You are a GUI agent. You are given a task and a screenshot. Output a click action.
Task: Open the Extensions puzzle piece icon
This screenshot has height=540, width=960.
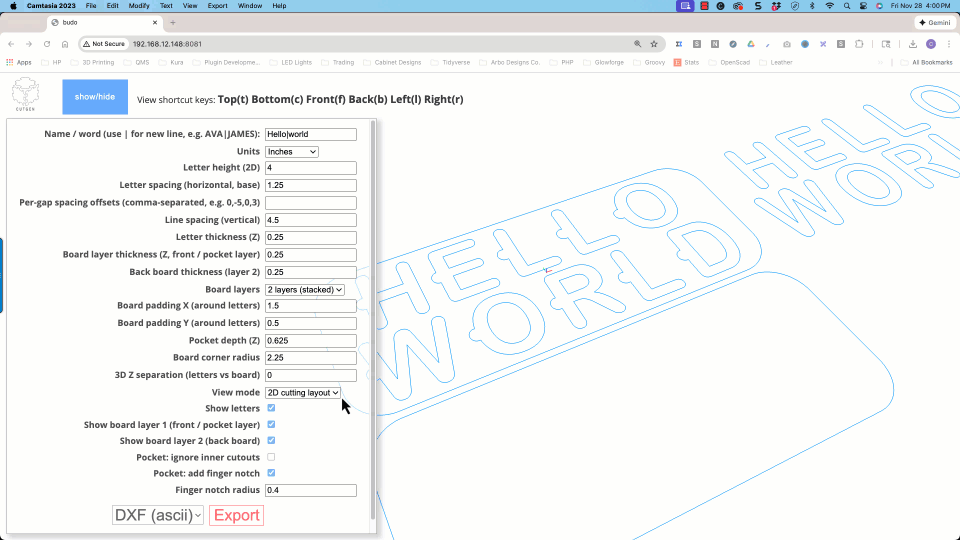pyautogui.click(x=859, y=44)
